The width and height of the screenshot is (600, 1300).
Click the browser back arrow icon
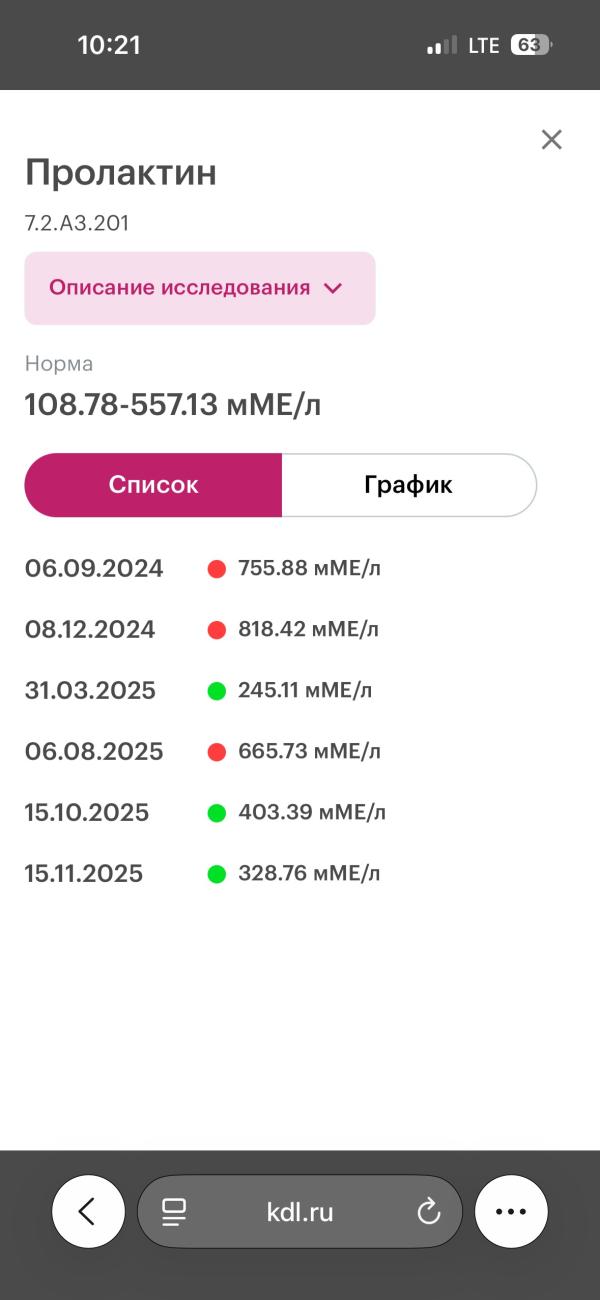point(88,1211)
